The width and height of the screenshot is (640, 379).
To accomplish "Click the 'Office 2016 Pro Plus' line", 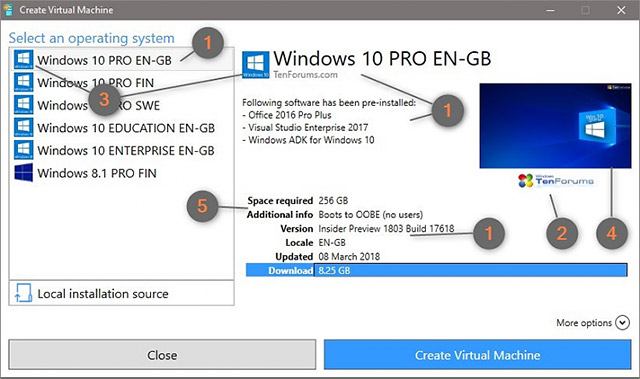I will click(287, 115).
